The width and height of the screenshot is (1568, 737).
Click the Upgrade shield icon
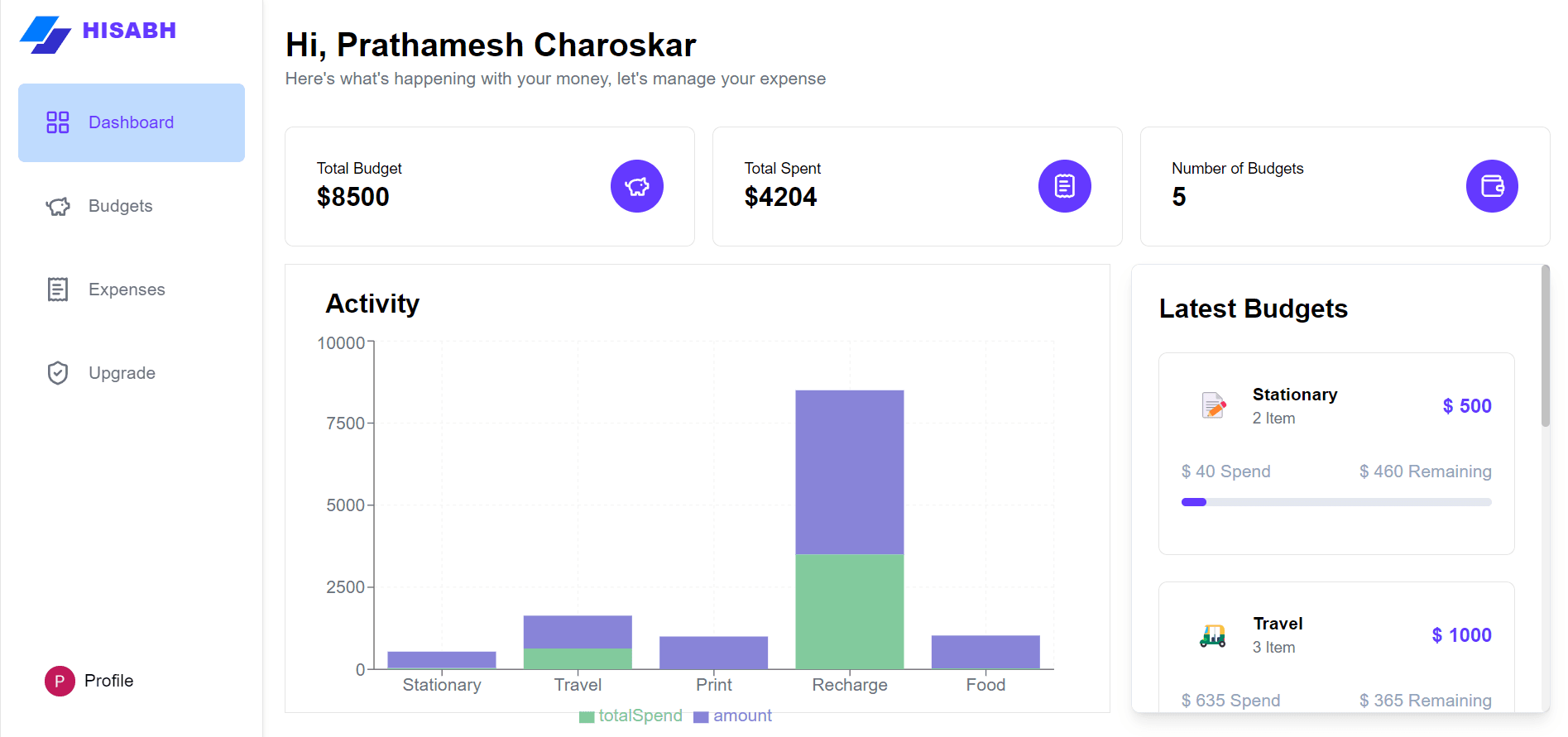pyautogui.click(x=58, y=373)
